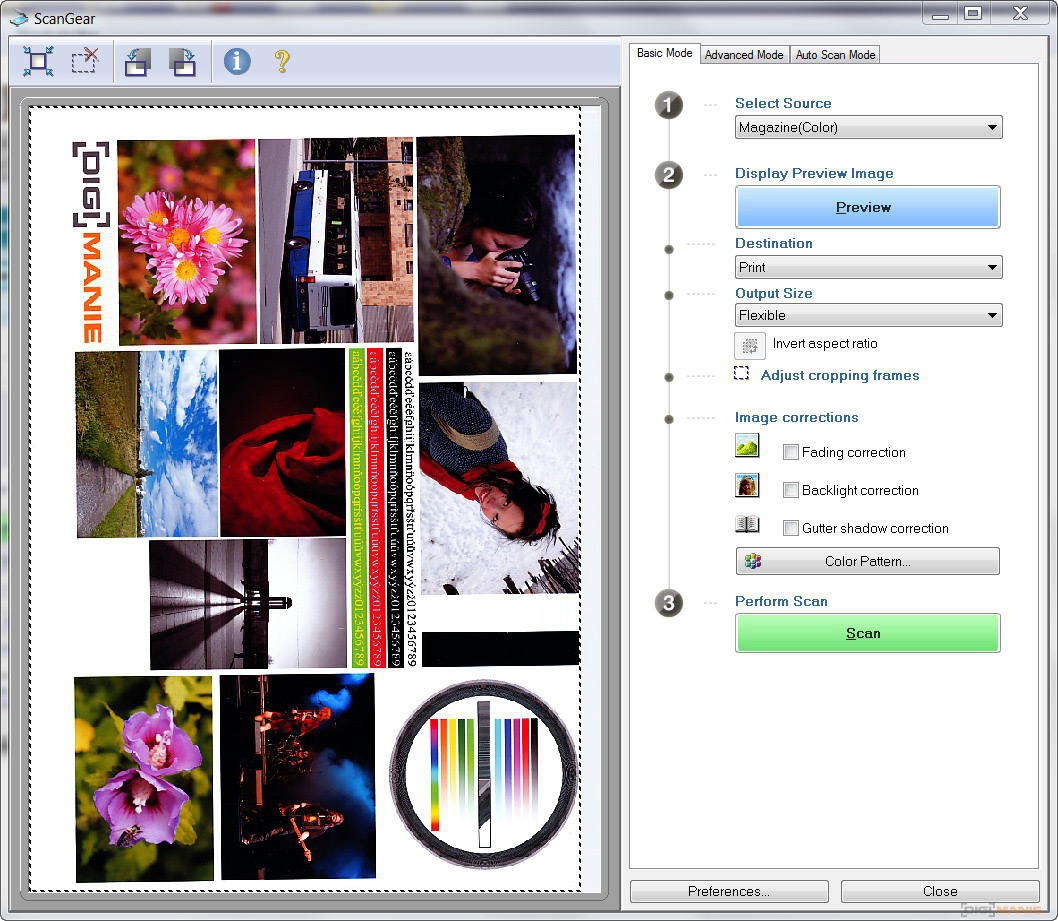Rotate the preview image right
Image resolution: width=1058 pixels, height=921 pixels.
(x=182, y=62)
